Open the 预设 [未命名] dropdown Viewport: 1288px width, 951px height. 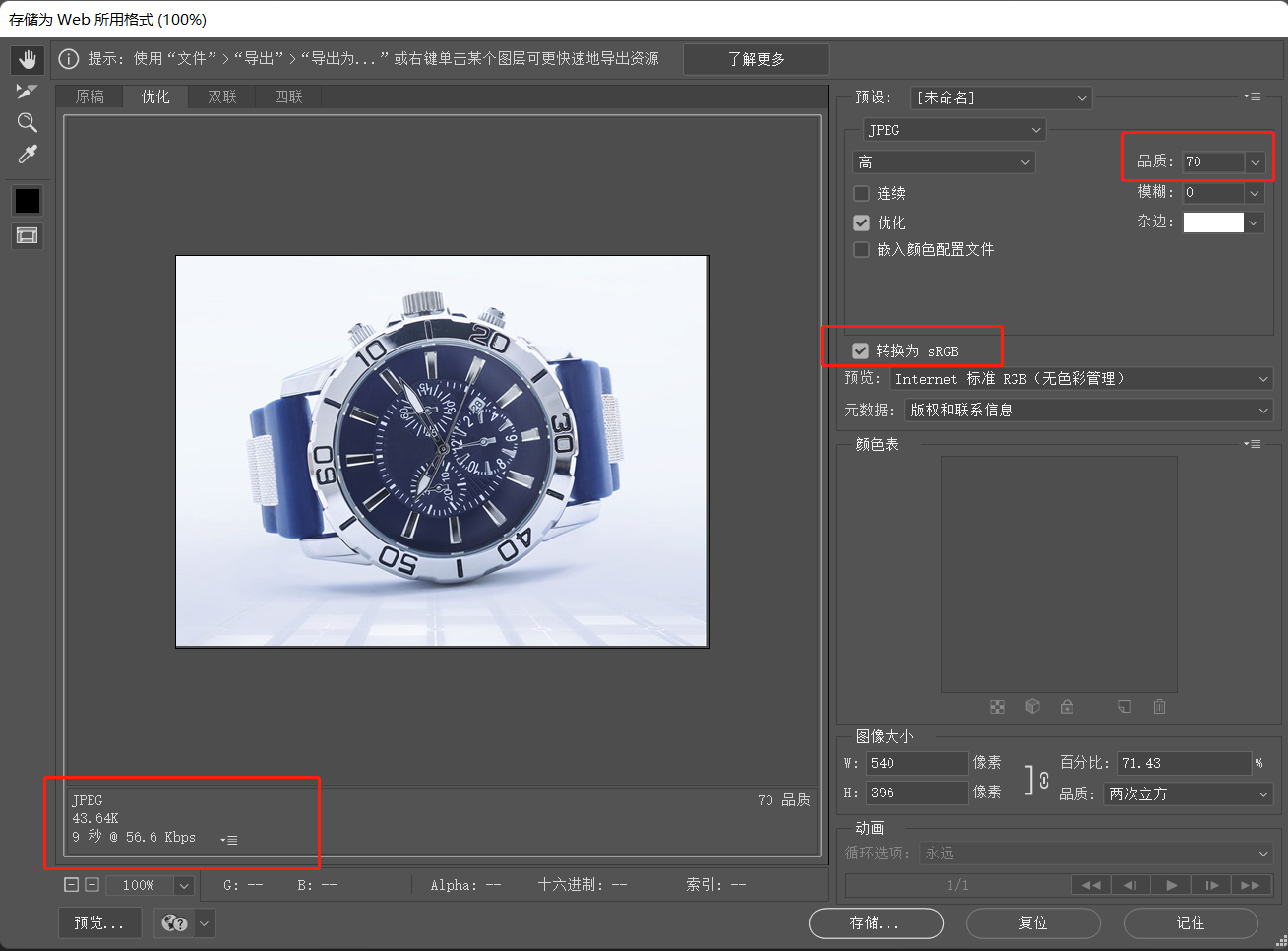tap(1001, 97)
